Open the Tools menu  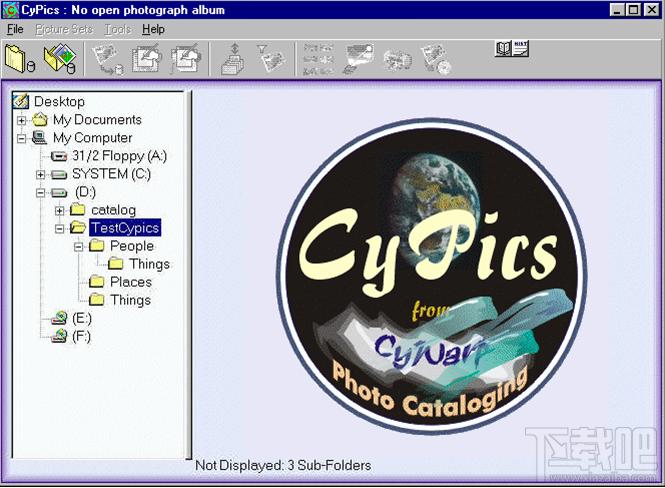click(x=117, y=29)
